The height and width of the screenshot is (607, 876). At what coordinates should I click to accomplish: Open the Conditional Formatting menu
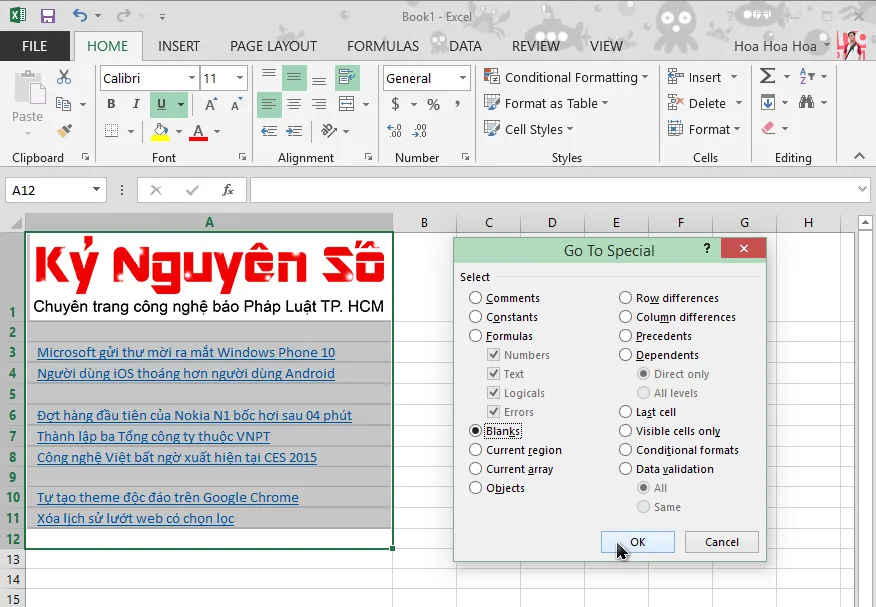point(565,76)
